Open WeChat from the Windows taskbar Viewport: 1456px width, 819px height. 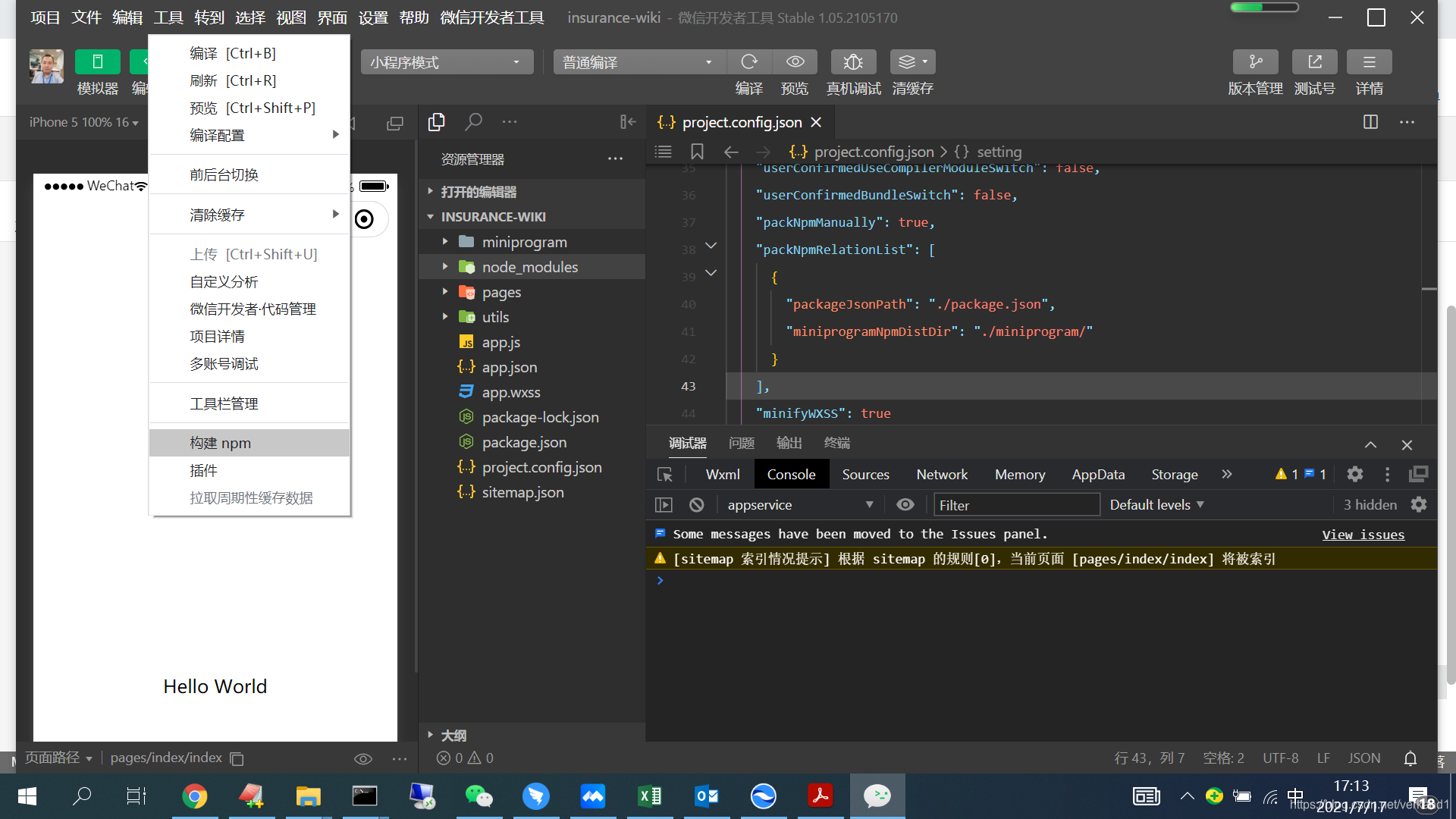click(479, 796)
